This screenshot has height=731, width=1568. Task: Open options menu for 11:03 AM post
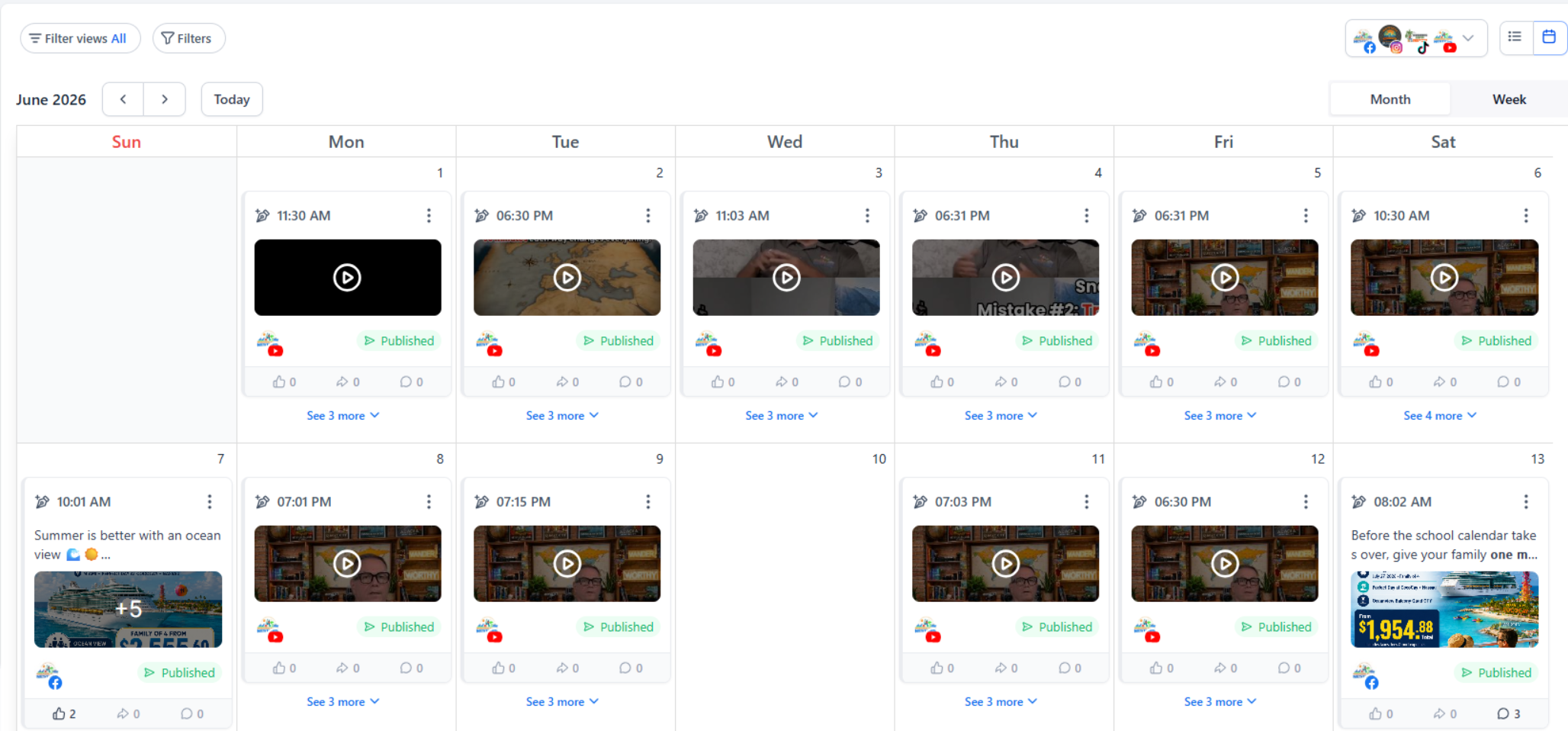(867, 216)
